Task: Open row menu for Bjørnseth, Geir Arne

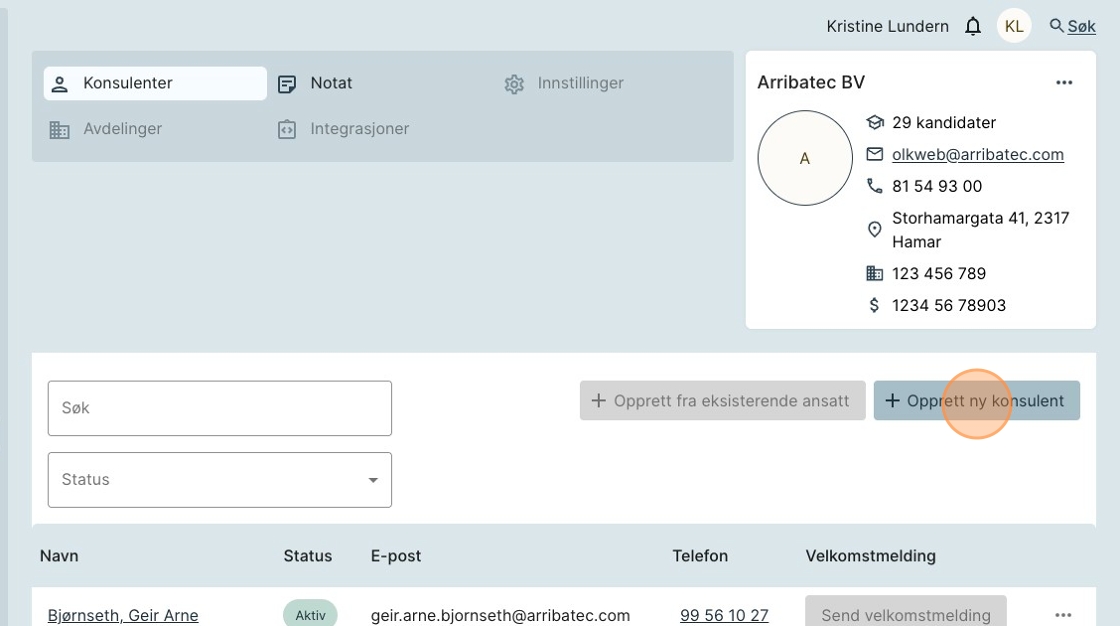Action: click(x=1064, y=615)
